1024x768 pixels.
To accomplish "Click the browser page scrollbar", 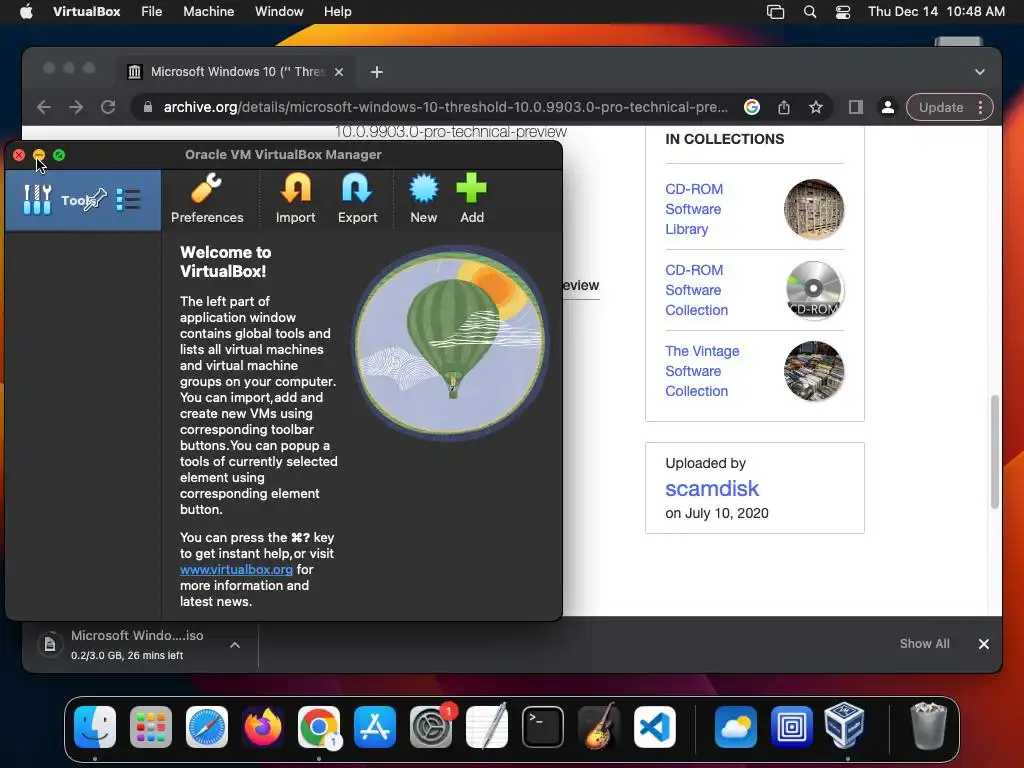I will [x=995, y=451].
